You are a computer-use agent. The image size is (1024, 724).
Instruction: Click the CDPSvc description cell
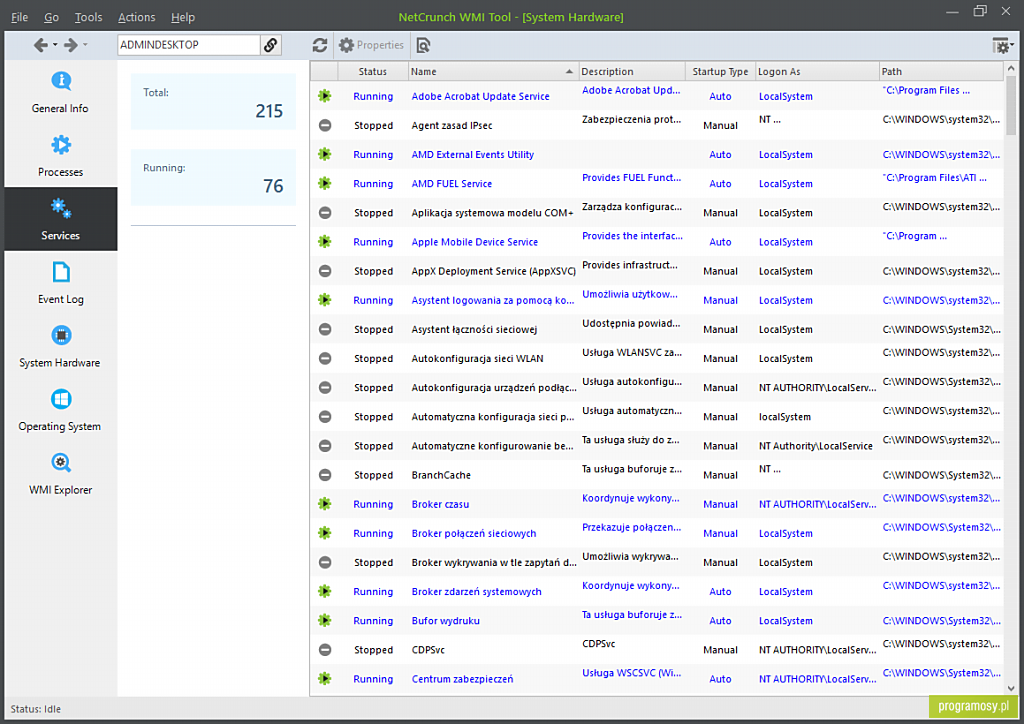pos(598,644)
